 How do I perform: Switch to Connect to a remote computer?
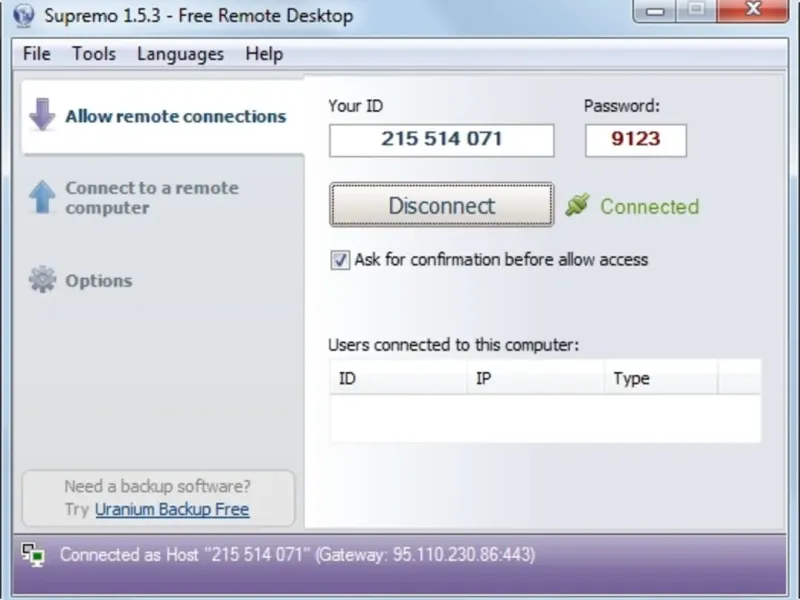coord(152,198)
